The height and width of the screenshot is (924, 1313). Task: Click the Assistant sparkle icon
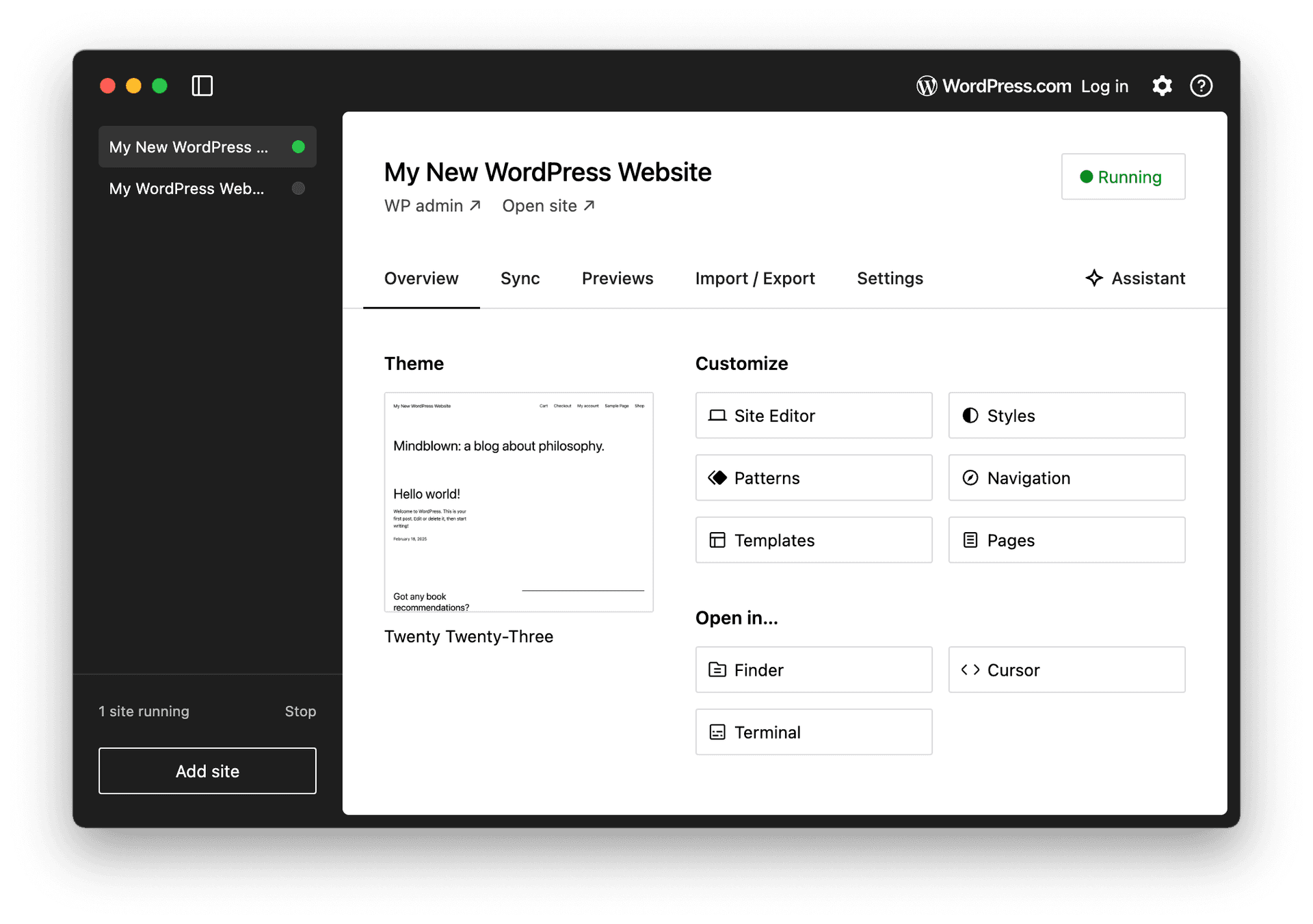pyautogui.click(x=1094, y=278)
